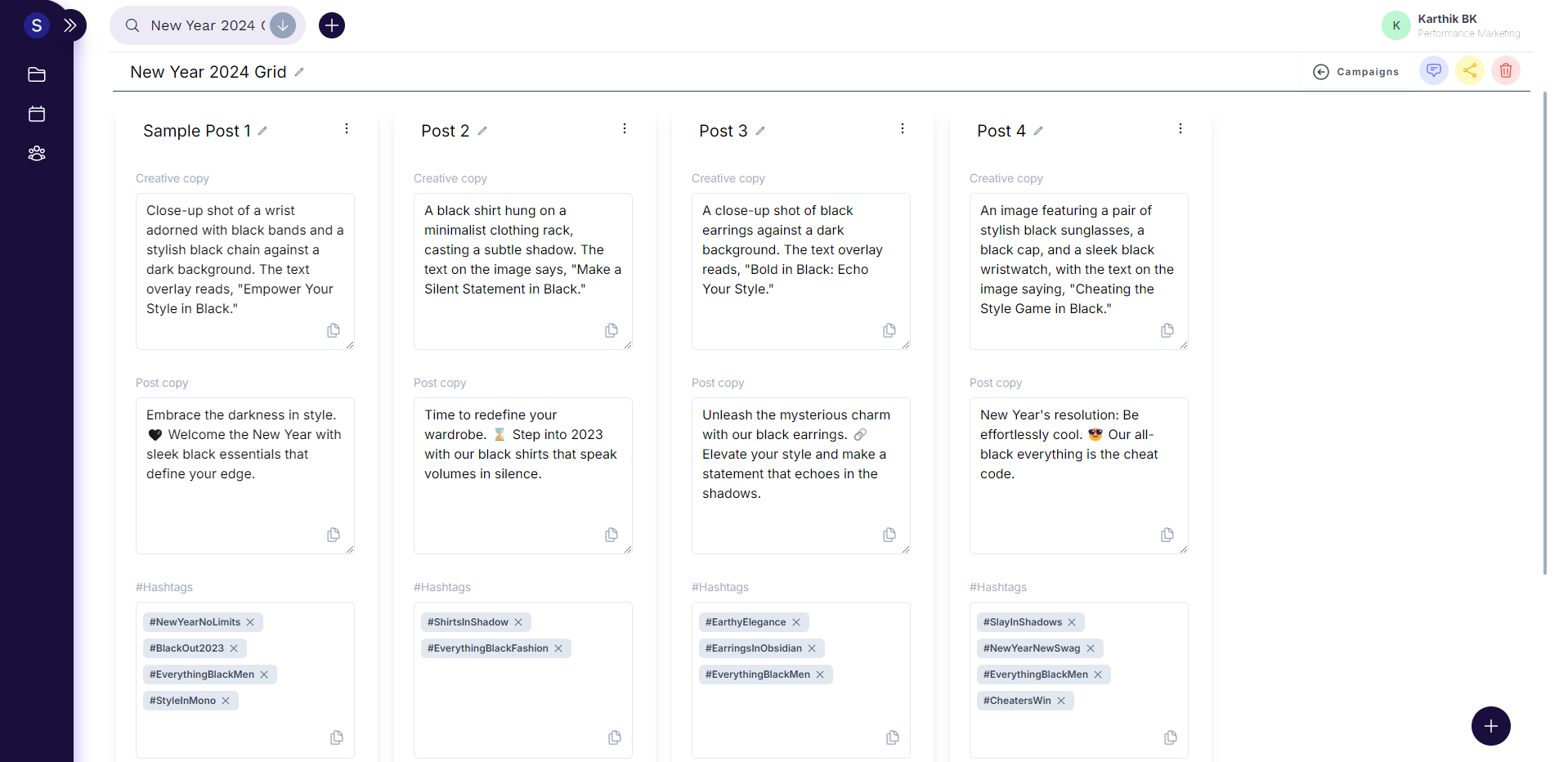Copy Post 3 post copy text
The height and width of the screenshot is (762, 1568).
click(x=889, y=535)
